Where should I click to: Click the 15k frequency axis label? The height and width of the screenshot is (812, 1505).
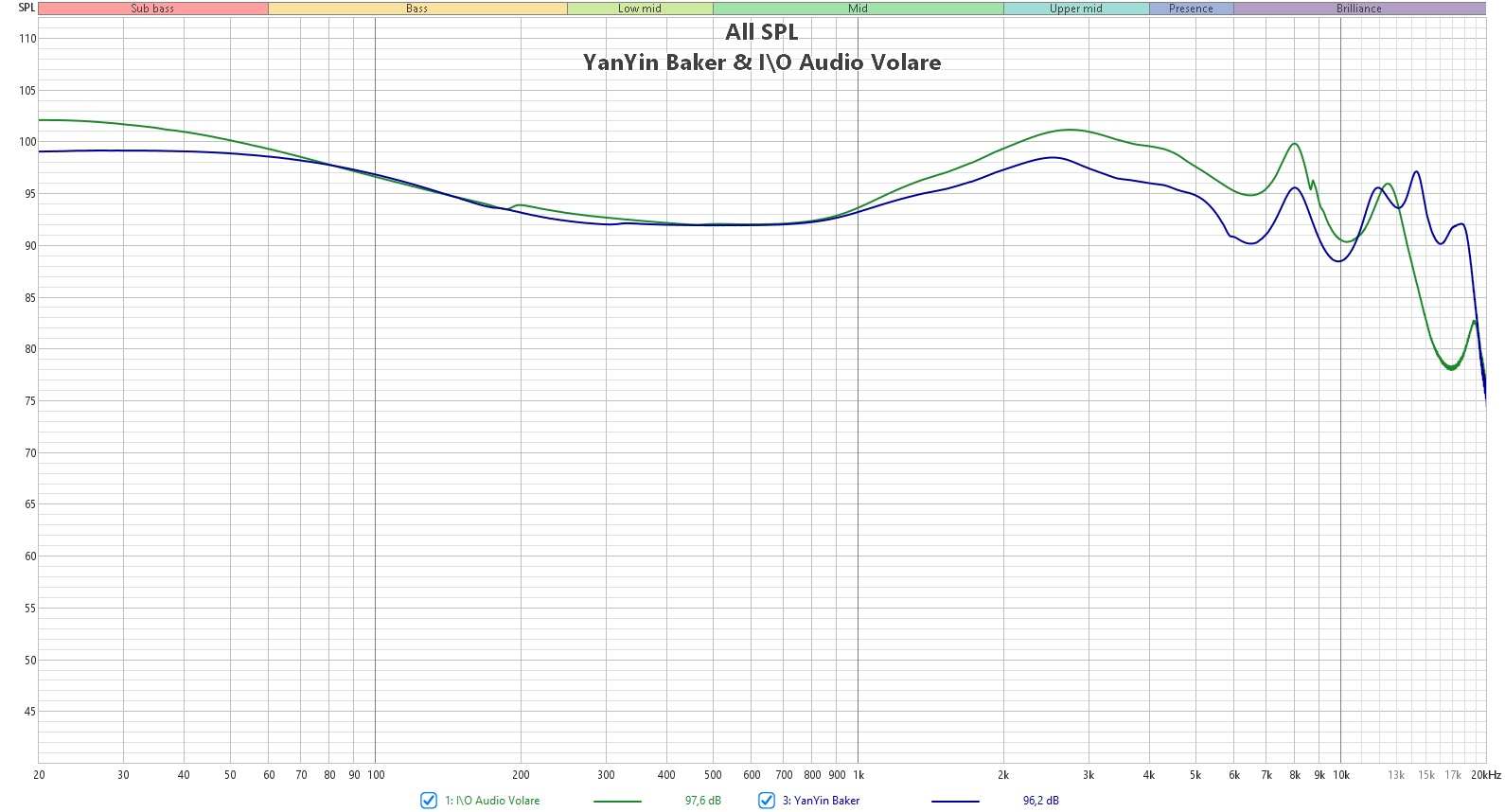point(1426,775)
